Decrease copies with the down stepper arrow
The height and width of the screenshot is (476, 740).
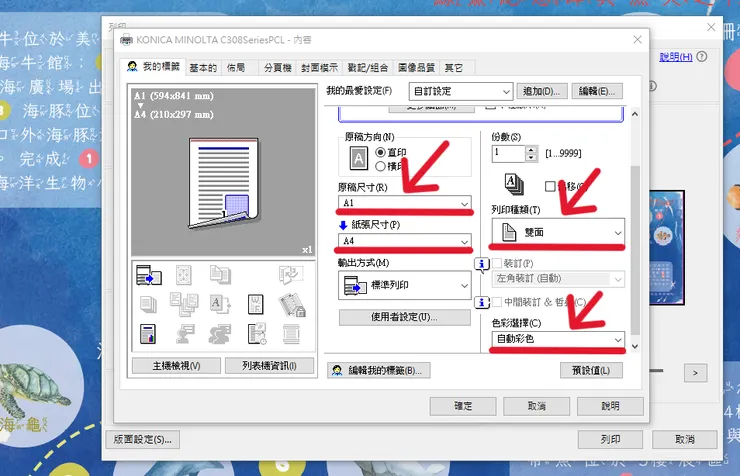click(x=531, y=158)
